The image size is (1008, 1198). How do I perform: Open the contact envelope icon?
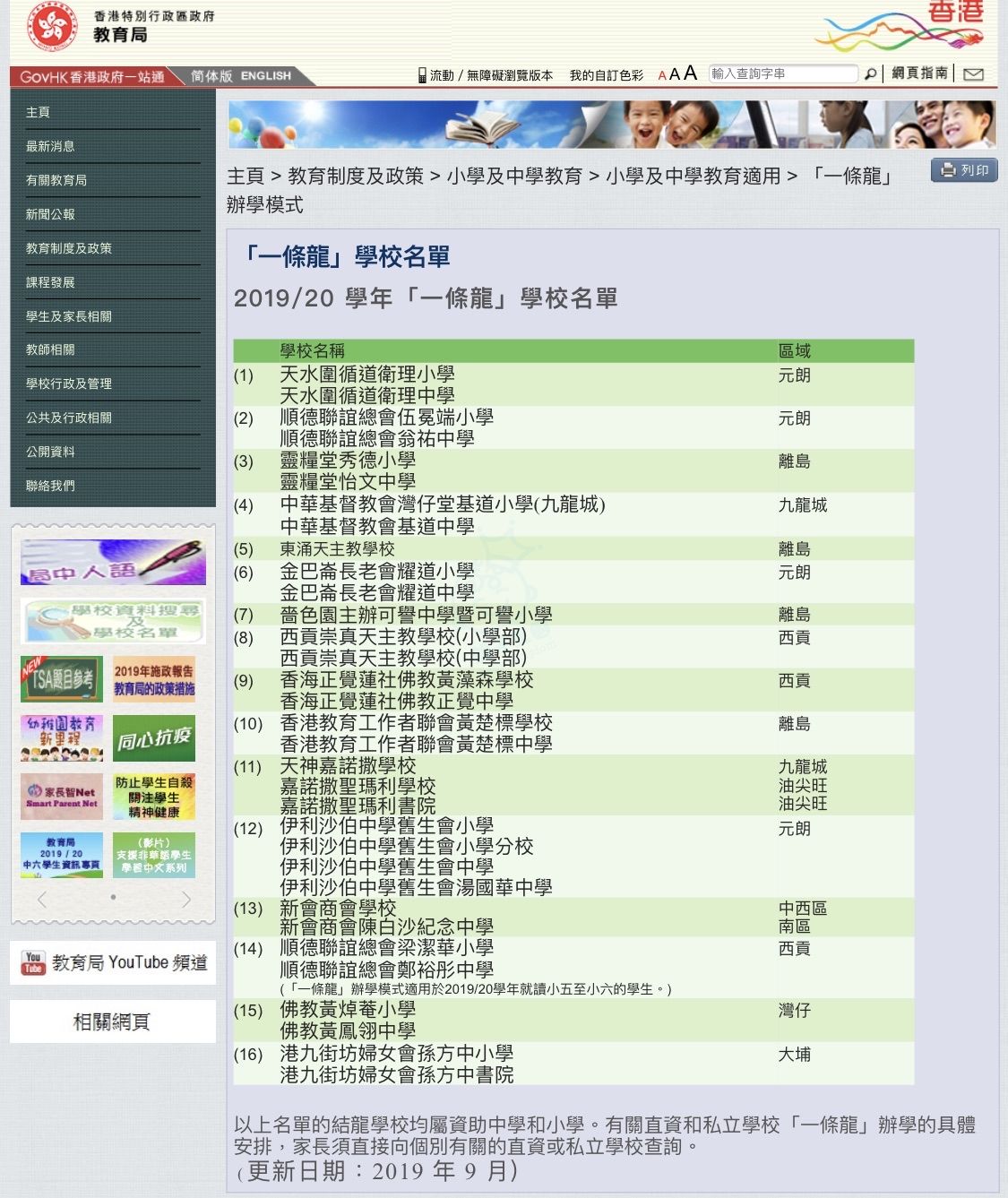(x=974, y=74)
